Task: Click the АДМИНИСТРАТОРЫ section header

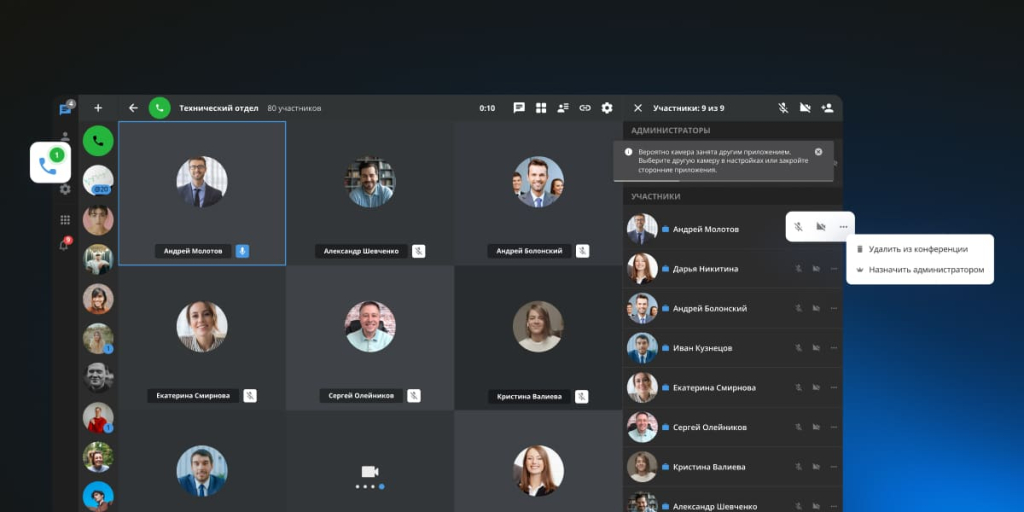Action: click(670, 131)
